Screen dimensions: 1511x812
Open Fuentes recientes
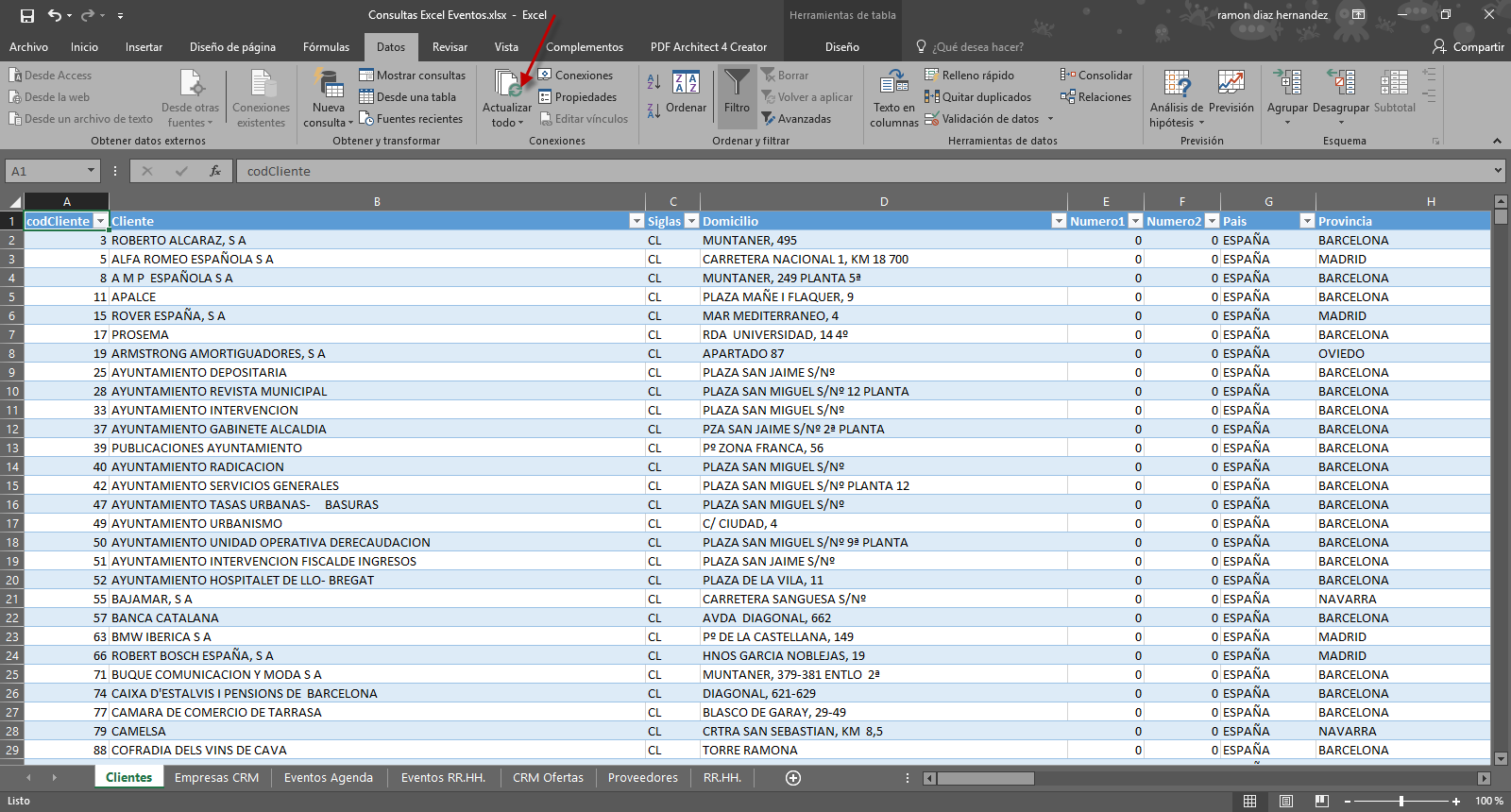click(x=411, y=119)
